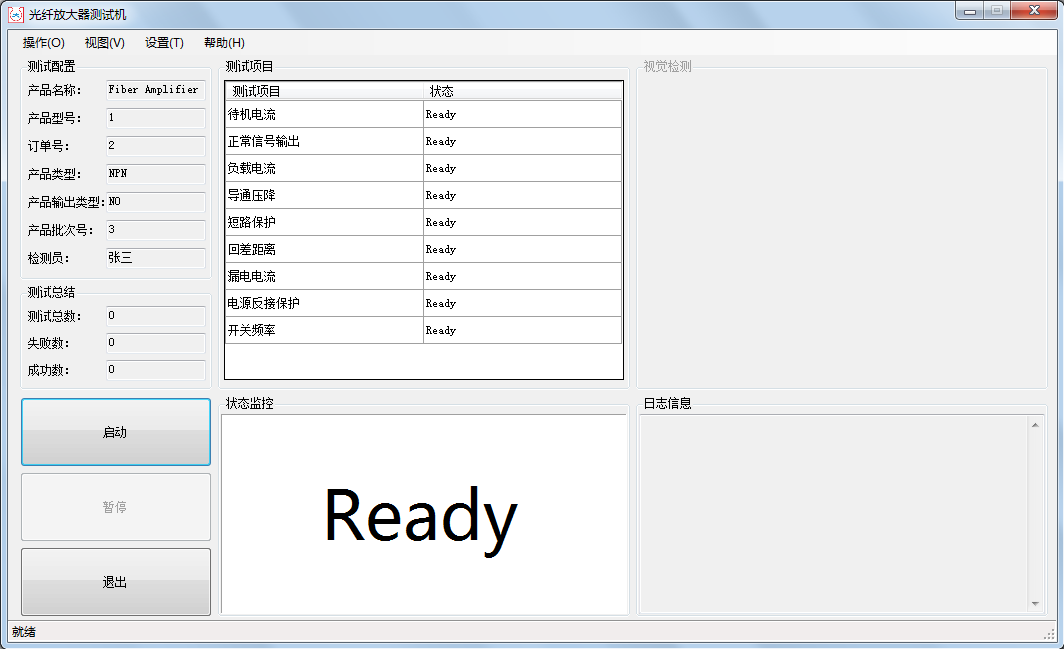This screenshot has height=649, width=1064.
Task: Click the 产品类型 field showing NPN
Action: coord(155,174)
